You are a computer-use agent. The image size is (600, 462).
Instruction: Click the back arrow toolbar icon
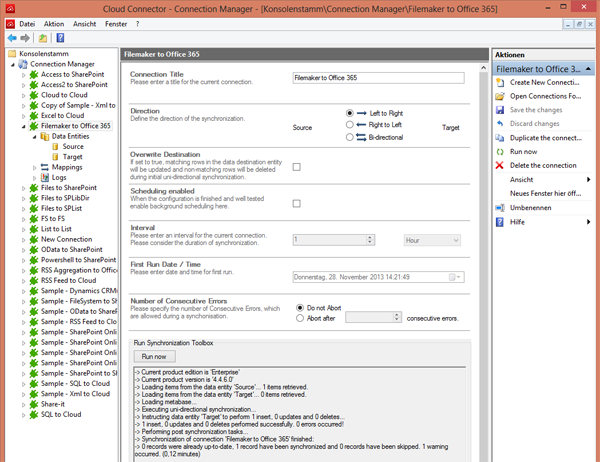tap(11, 38)
